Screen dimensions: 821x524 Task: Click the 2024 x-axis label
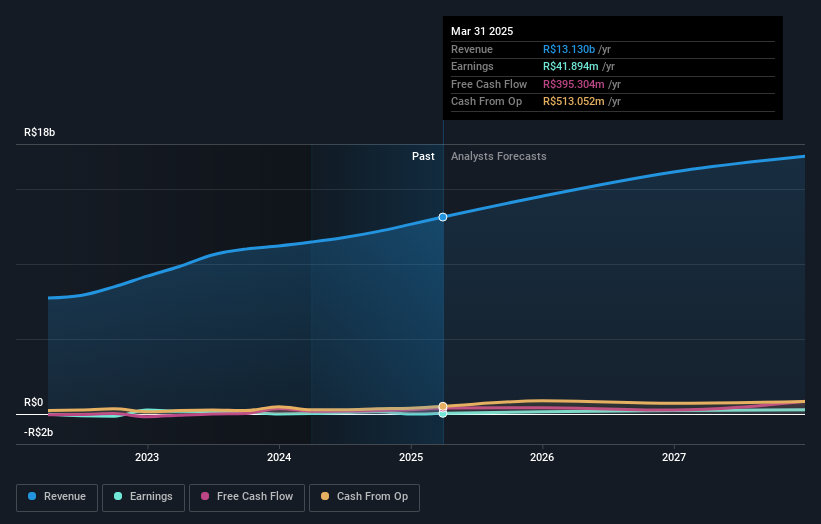(x=279, y=457)
